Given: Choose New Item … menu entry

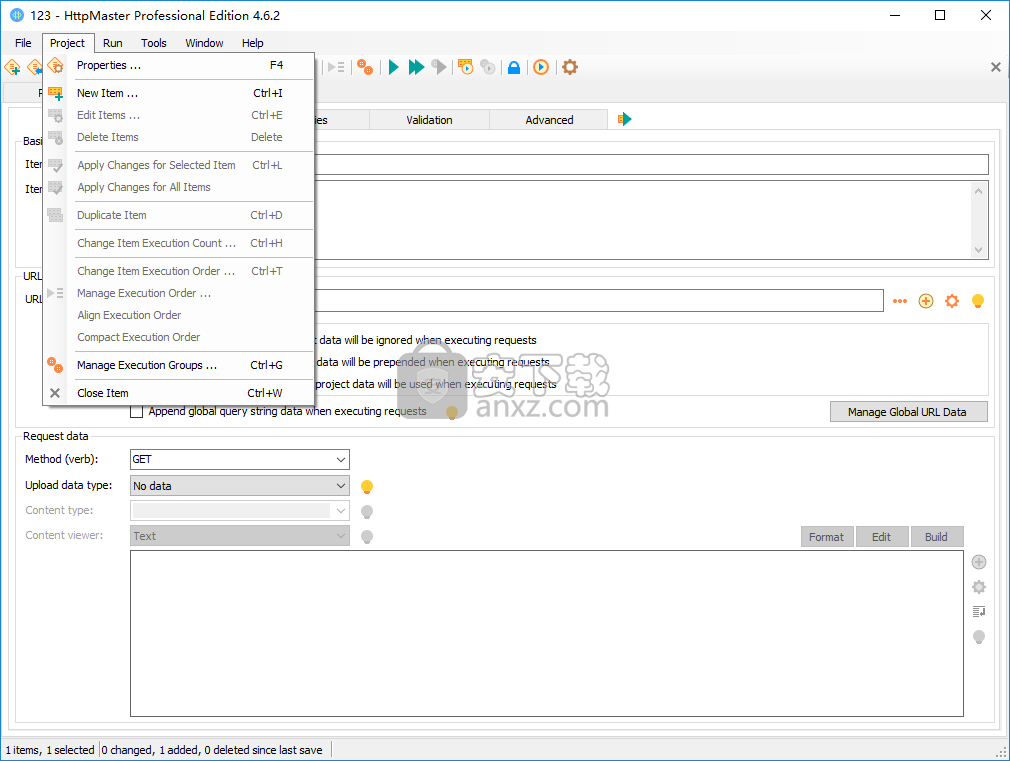Looking at the screenshot, I should [x=179, y=93].
